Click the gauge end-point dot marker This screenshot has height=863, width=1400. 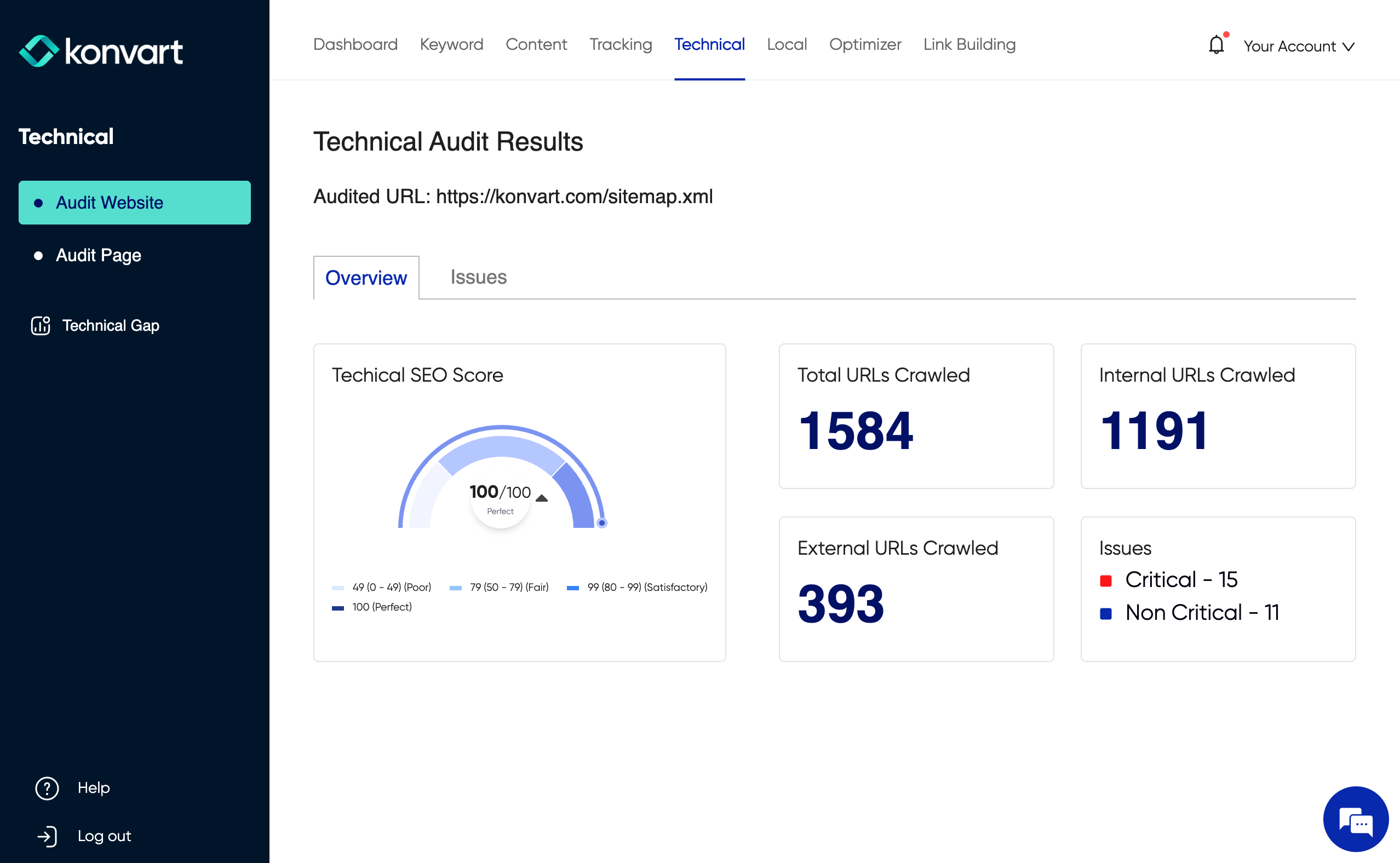click(x=601, y=523)
